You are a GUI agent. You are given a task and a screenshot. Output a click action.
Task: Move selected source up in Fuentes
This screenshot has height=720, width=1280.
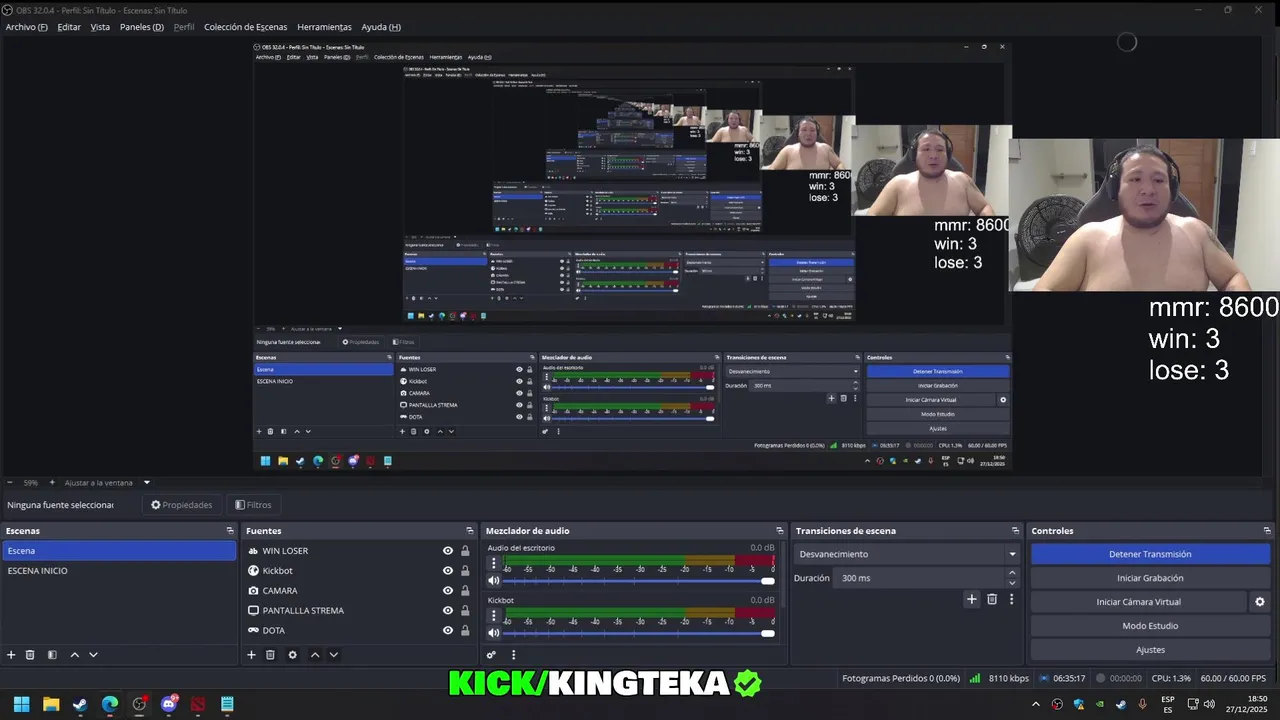point(315,655)
